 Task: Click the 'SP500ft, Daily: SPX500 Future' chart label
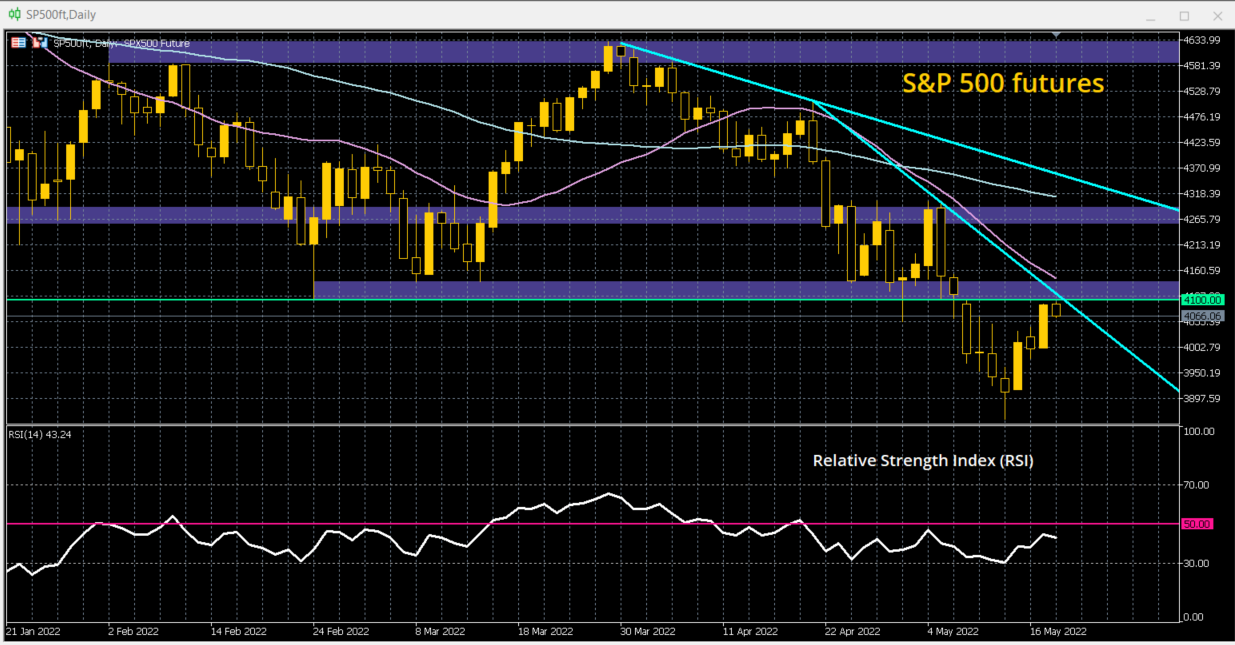click(x=121, y=43)
